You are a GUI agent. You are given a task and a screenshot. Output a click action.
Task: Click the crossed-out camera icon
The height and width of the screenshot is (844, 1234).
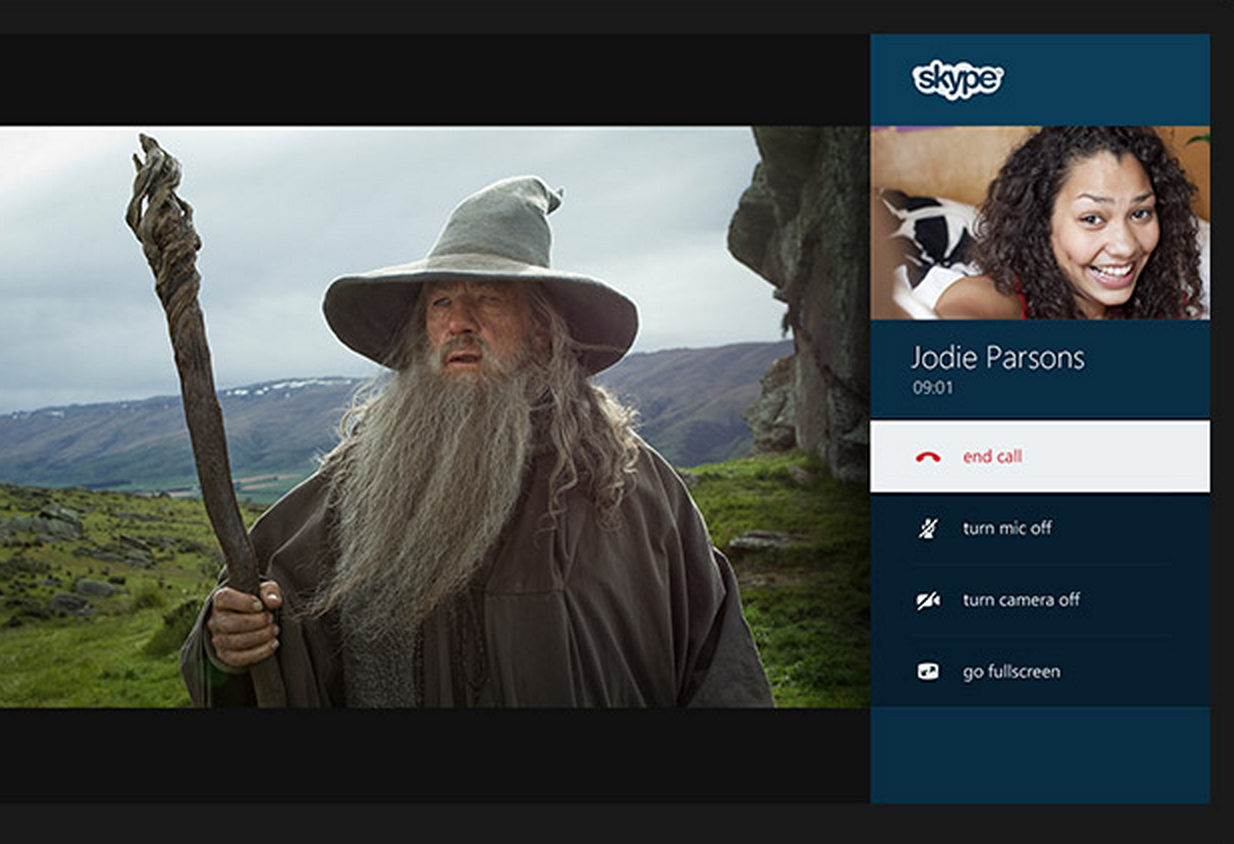point(928,600)
